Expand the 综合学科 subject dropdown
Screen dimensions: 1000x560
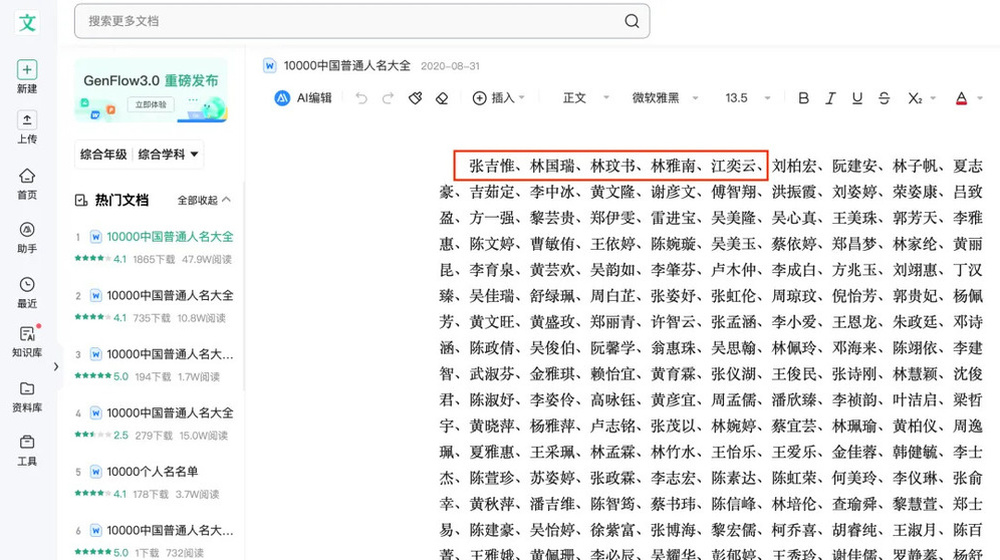click(168, 154)
